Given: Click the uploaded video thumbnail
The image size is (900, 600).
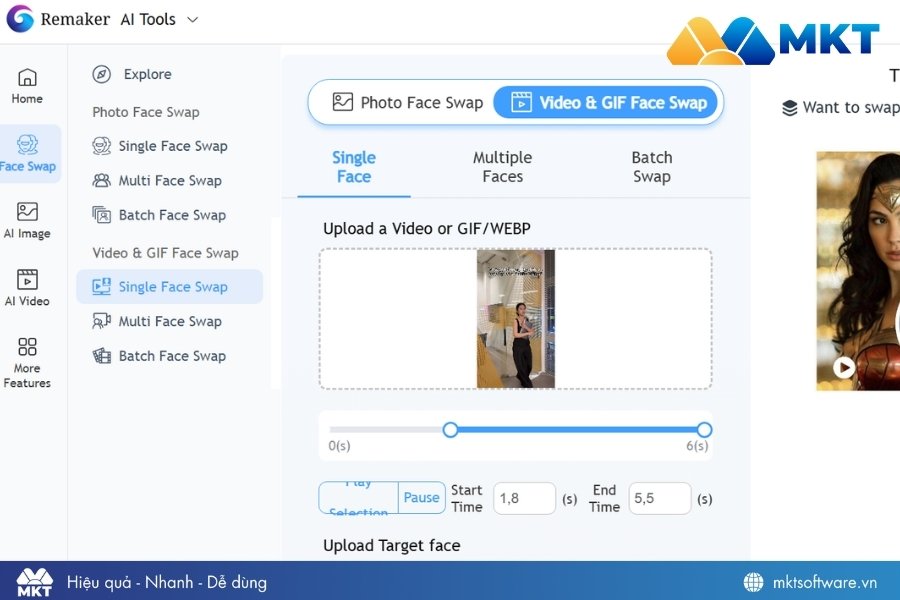Looking at the screenshot, I should [x=515, y=320].
